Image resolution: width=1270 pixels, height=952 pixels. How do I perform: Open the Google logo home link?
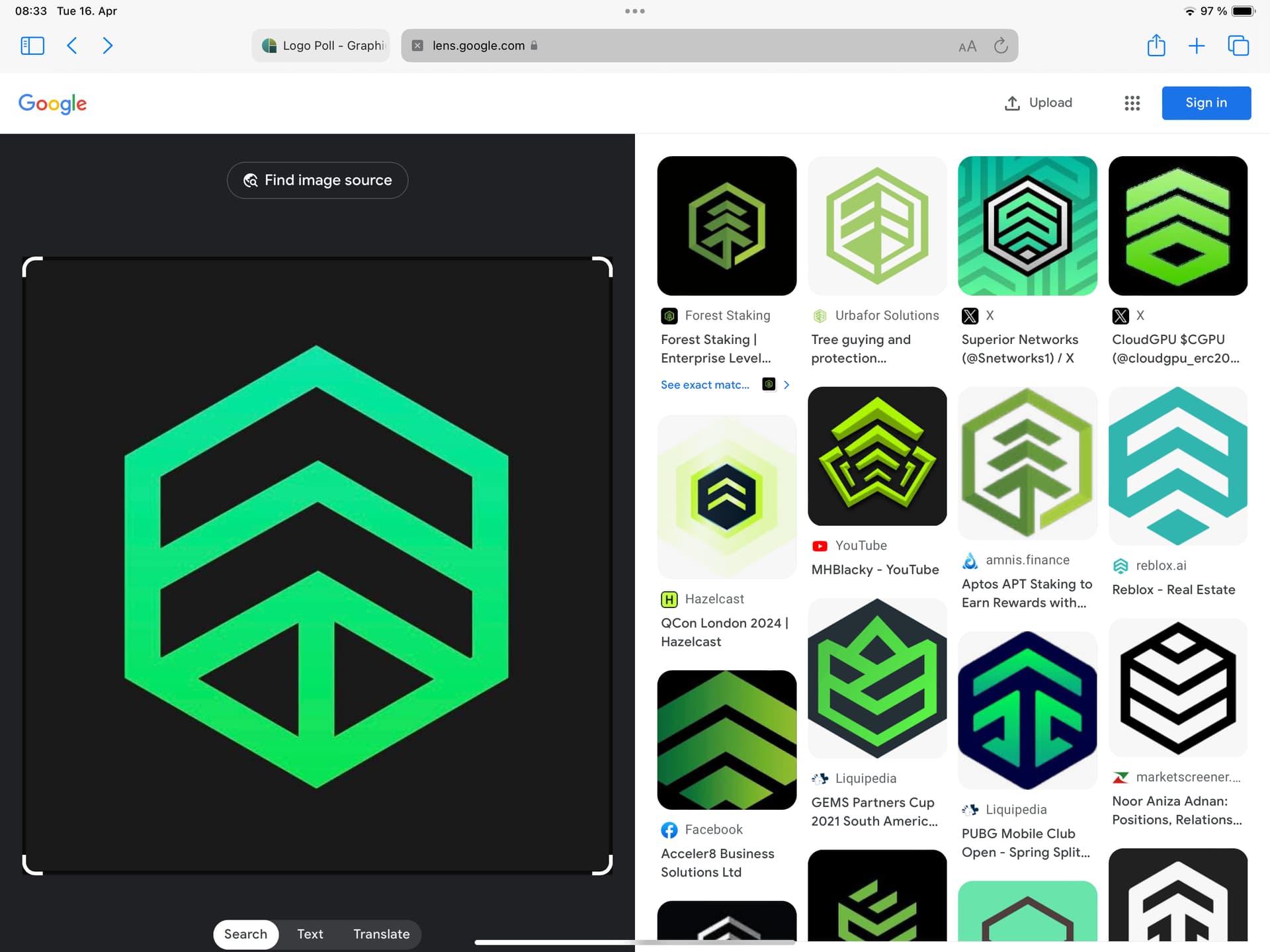[x=52, y=103]
